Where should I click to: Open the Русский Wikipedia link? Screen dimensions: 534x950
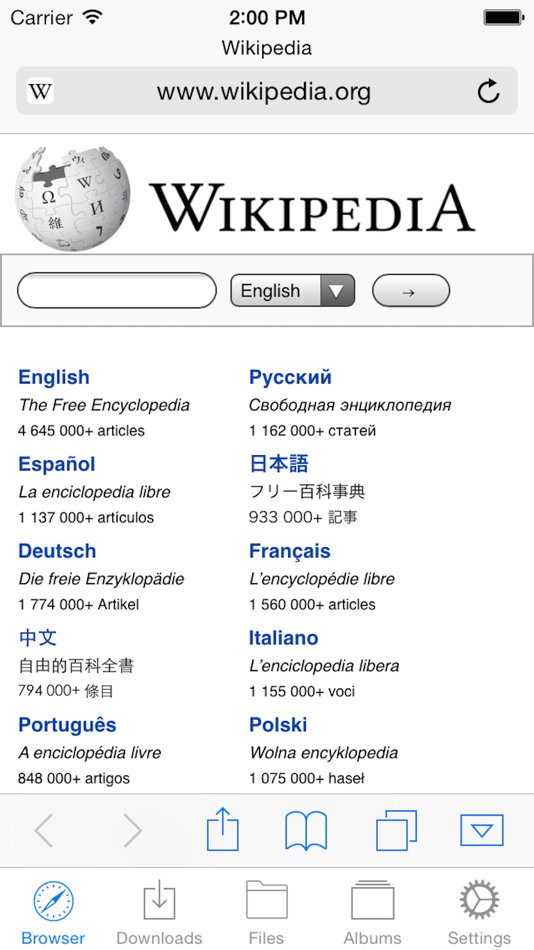[290, 377]
